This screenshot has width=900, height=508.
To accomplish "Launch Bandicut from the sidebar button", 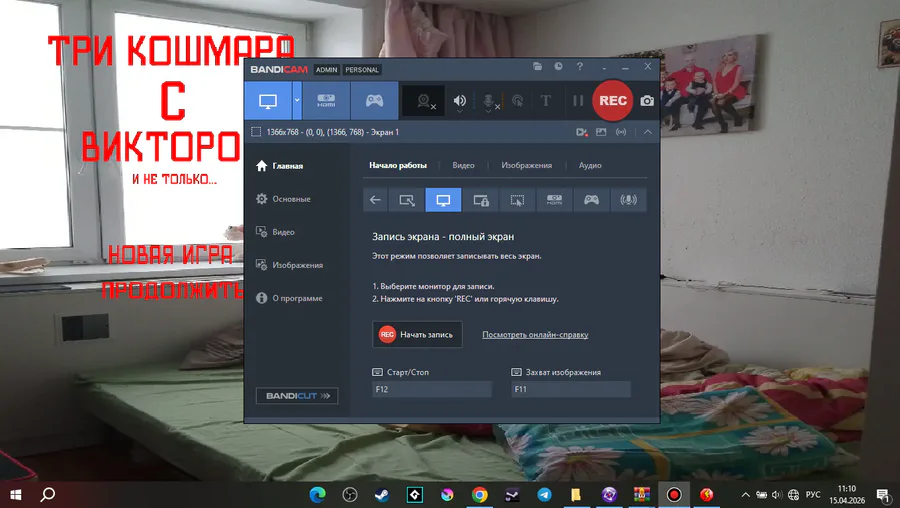I will [x=297, y=395].
